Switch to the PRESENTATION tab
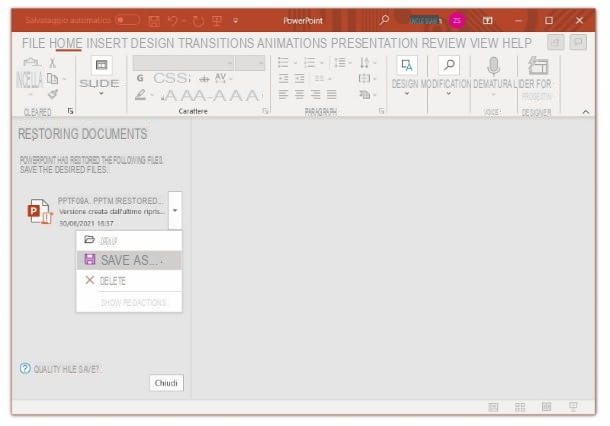 tap(374, 43)
